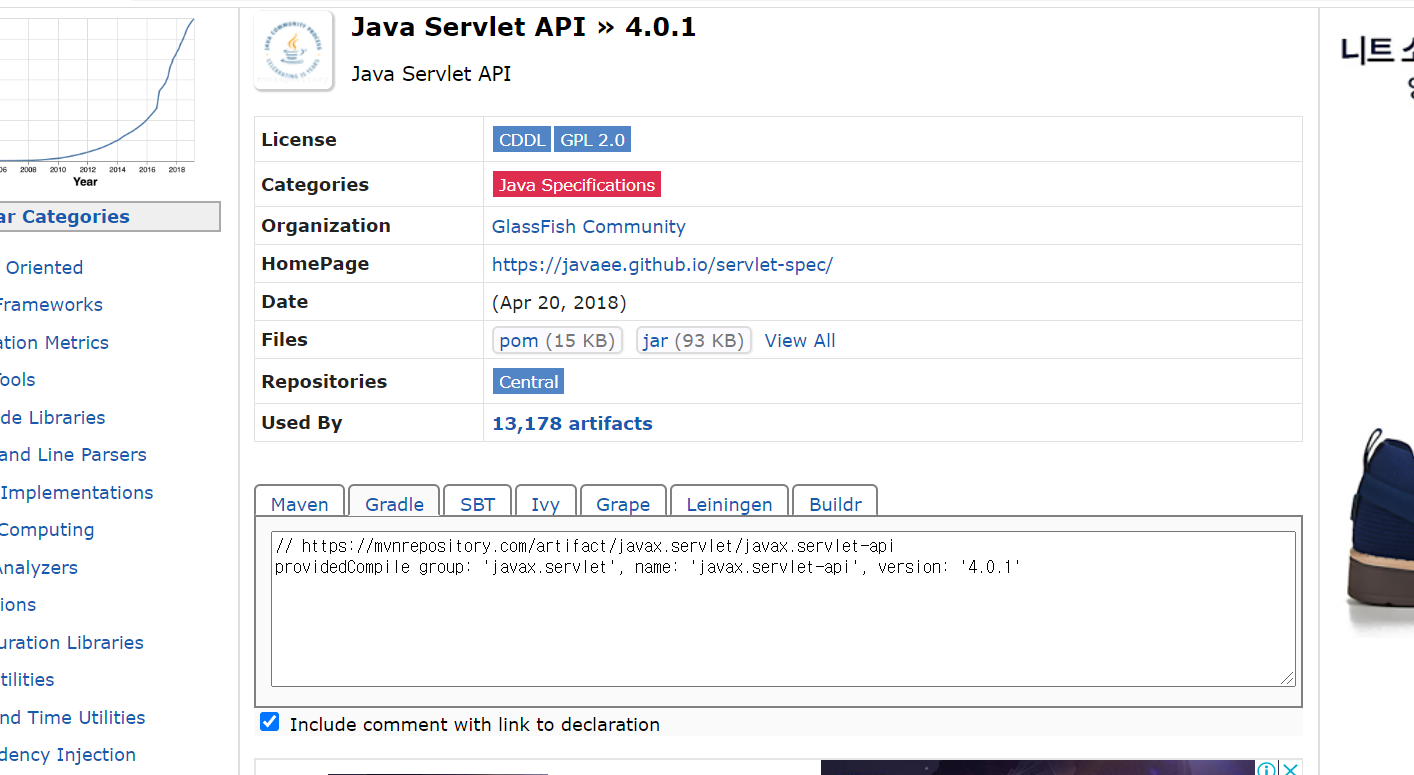Open the SBT tab
Viewport: 1414px width, 775px height.
pos(478,504)
